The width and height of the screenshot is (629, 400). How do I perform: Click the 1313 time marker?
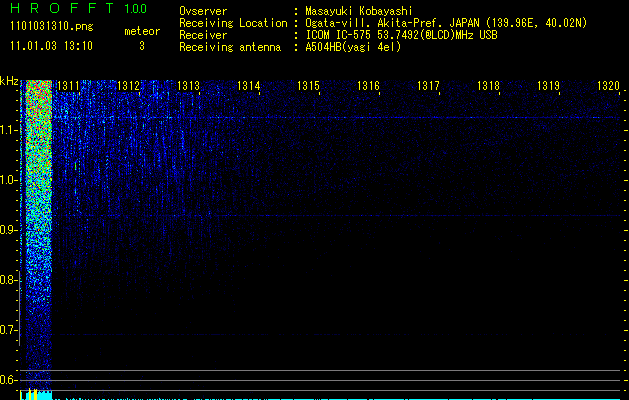point(189,86)
